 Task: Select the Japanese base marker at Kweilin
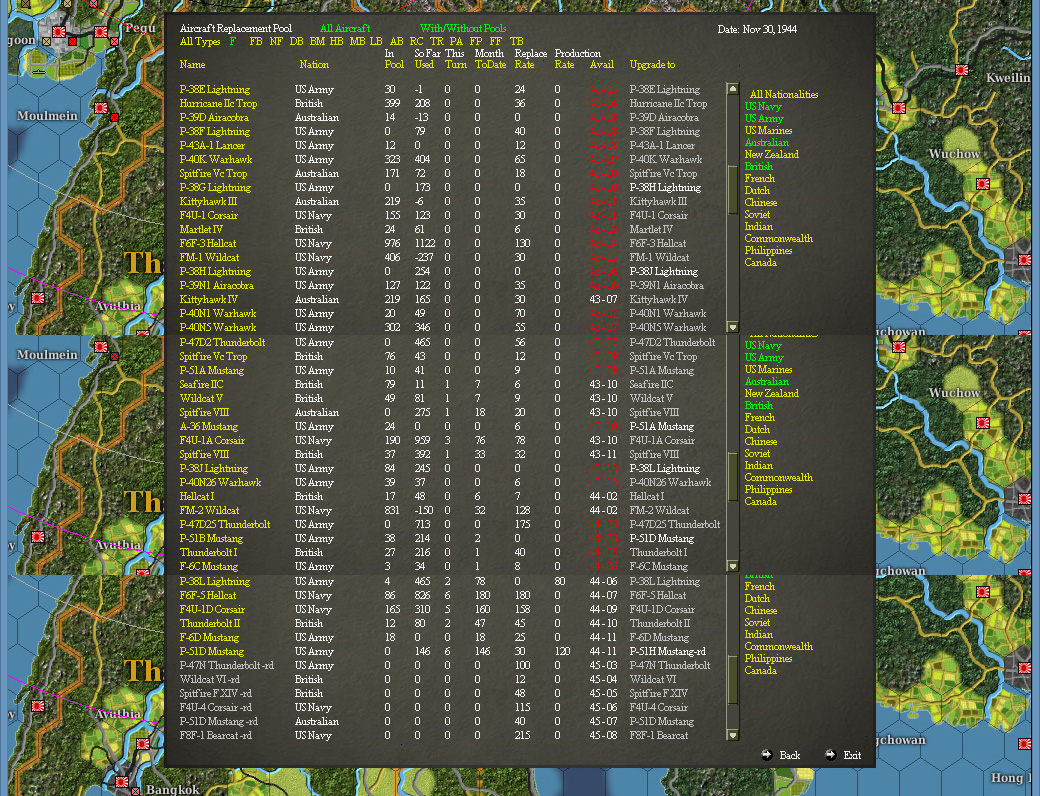[x=962, y=70]
